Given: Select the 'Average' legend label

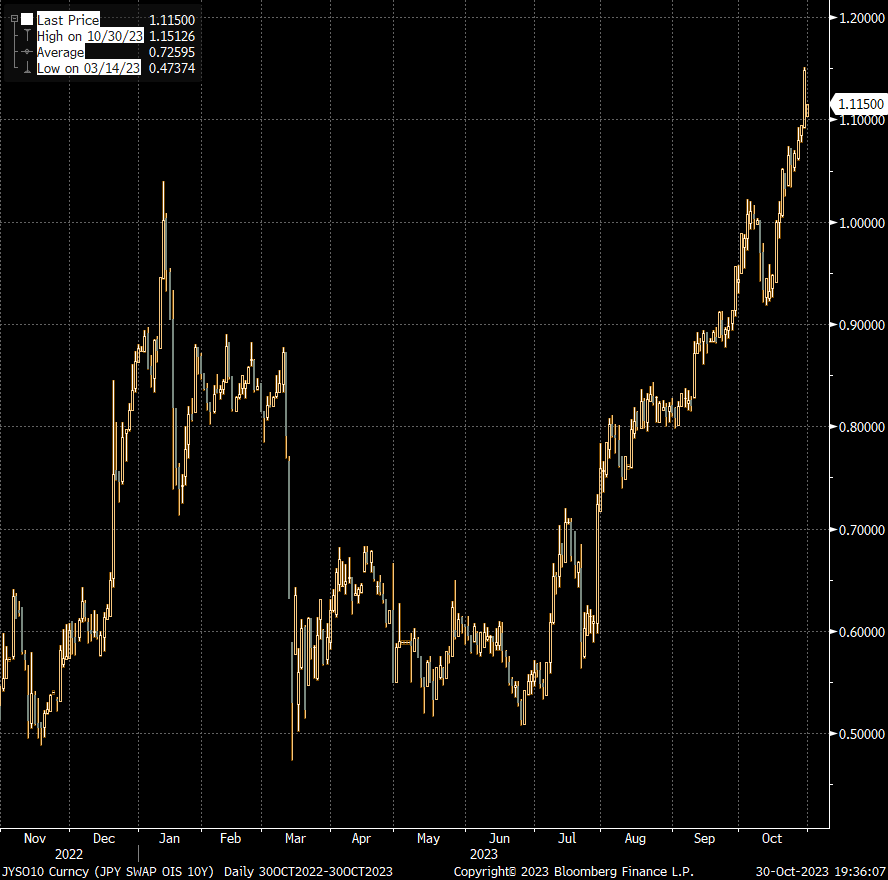Looking at the screenshot, I should (x=61, y=52).
